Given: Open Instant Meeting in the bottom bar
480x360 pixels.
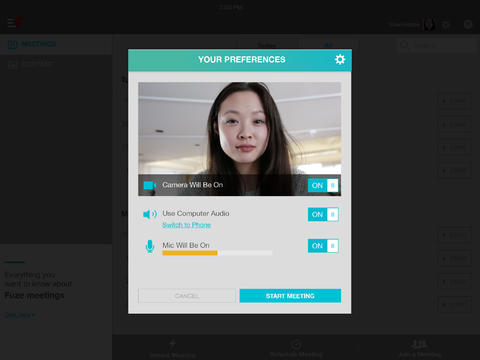Looking at the screenshot, I should pyautogui.click(x=172, y=348).
